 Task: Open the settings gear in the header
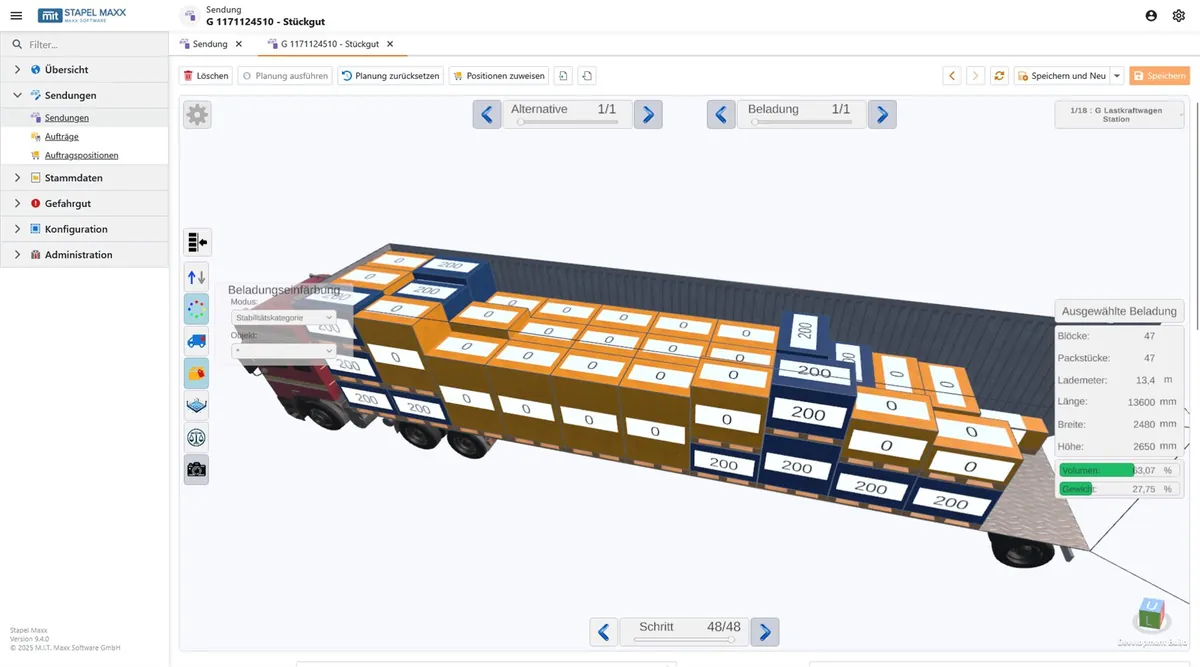[1179, 16]
